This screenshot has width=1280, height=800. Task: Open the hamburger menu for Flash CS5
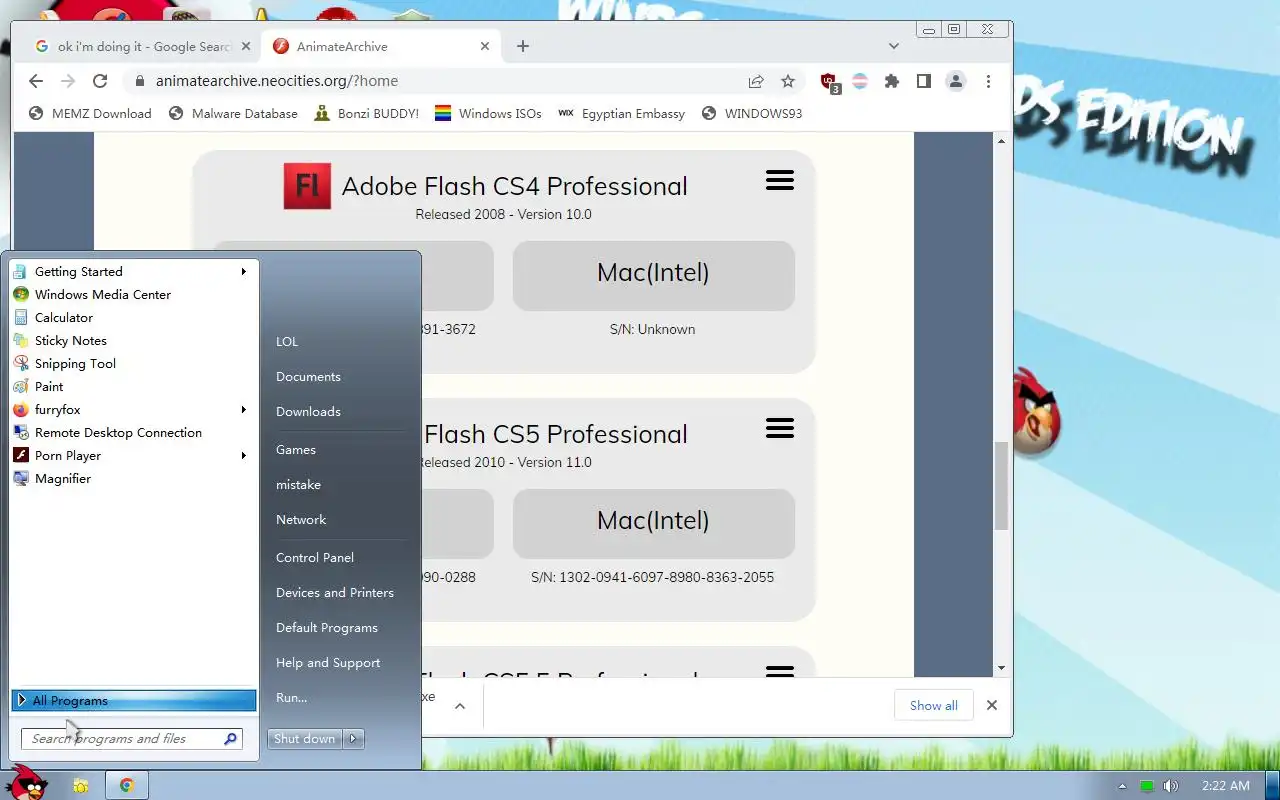(780, 428)
